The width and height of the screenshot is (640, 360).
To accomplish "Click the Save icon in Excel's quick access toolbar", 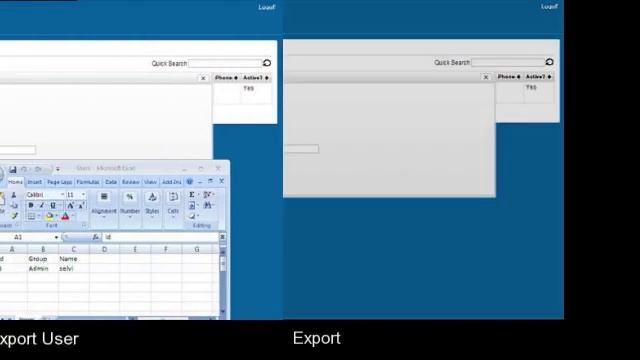I will coord(13,169).
